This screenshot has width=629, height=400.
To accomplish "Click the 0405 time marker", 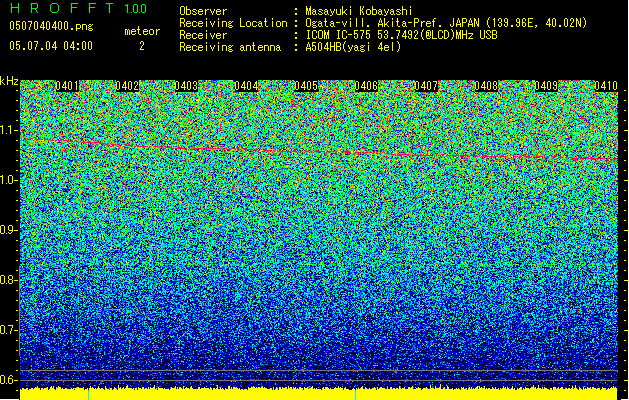I will [306, 86].
